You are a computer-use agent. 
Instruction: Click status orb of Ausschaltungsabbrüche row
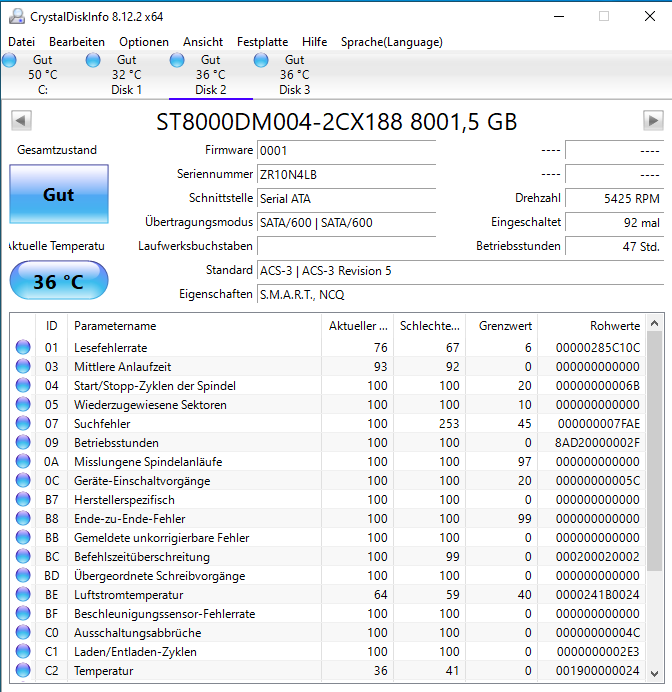pos(23,632)
